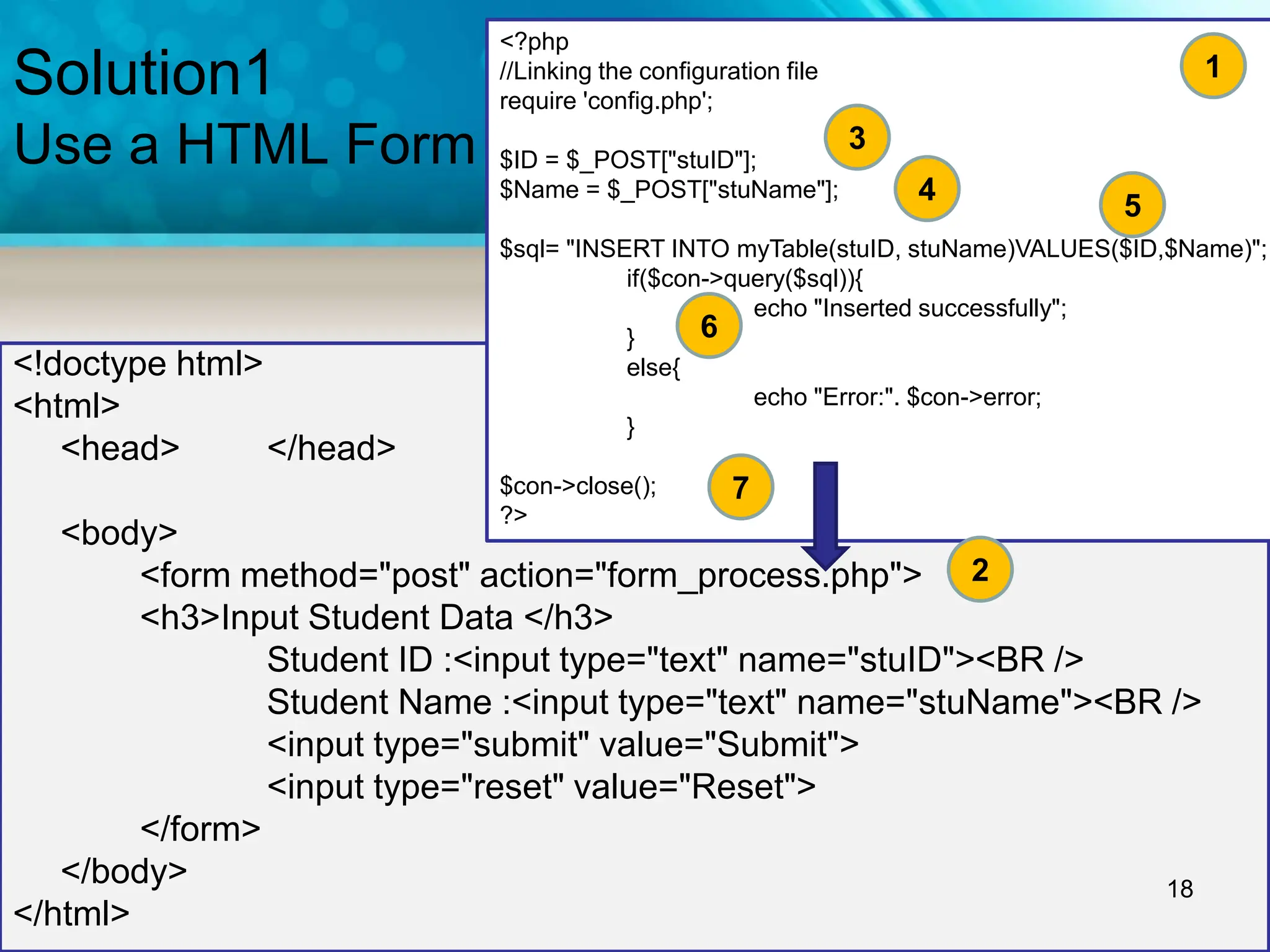Click the slide page number 18

coord(1179,889)
